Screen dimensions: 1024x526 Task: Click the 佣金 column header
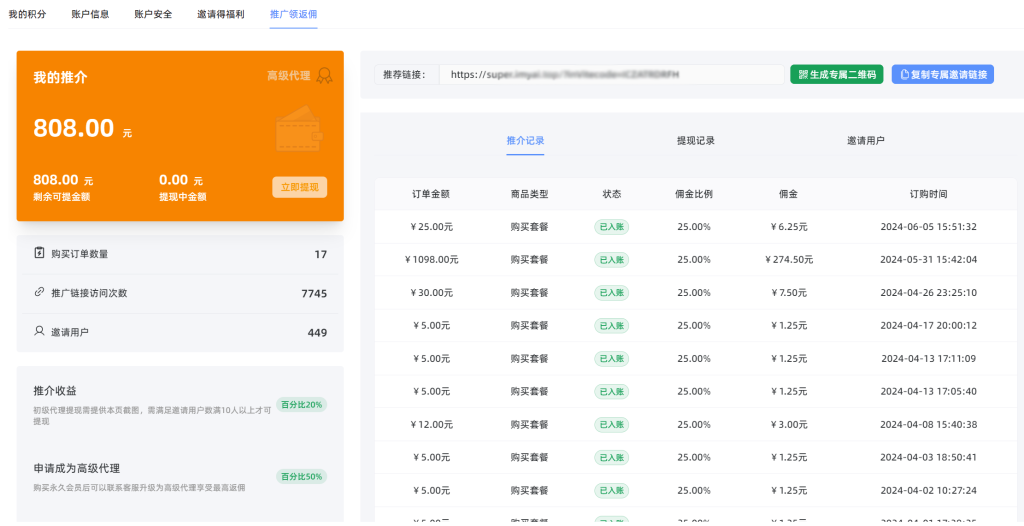[789, 194]
